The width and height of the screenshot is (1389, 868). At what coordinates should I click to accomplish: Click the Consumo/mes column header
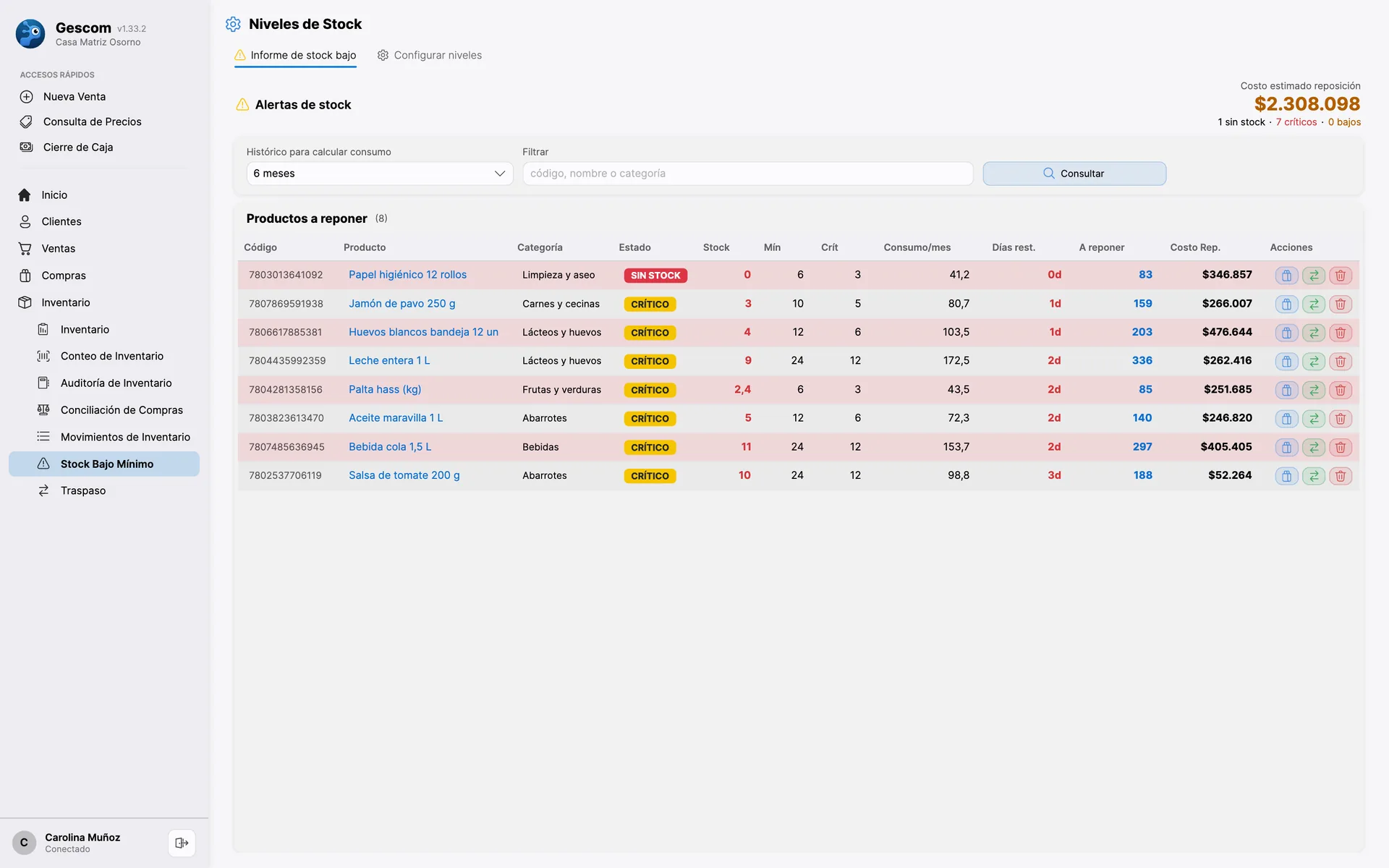click(917, 247)
